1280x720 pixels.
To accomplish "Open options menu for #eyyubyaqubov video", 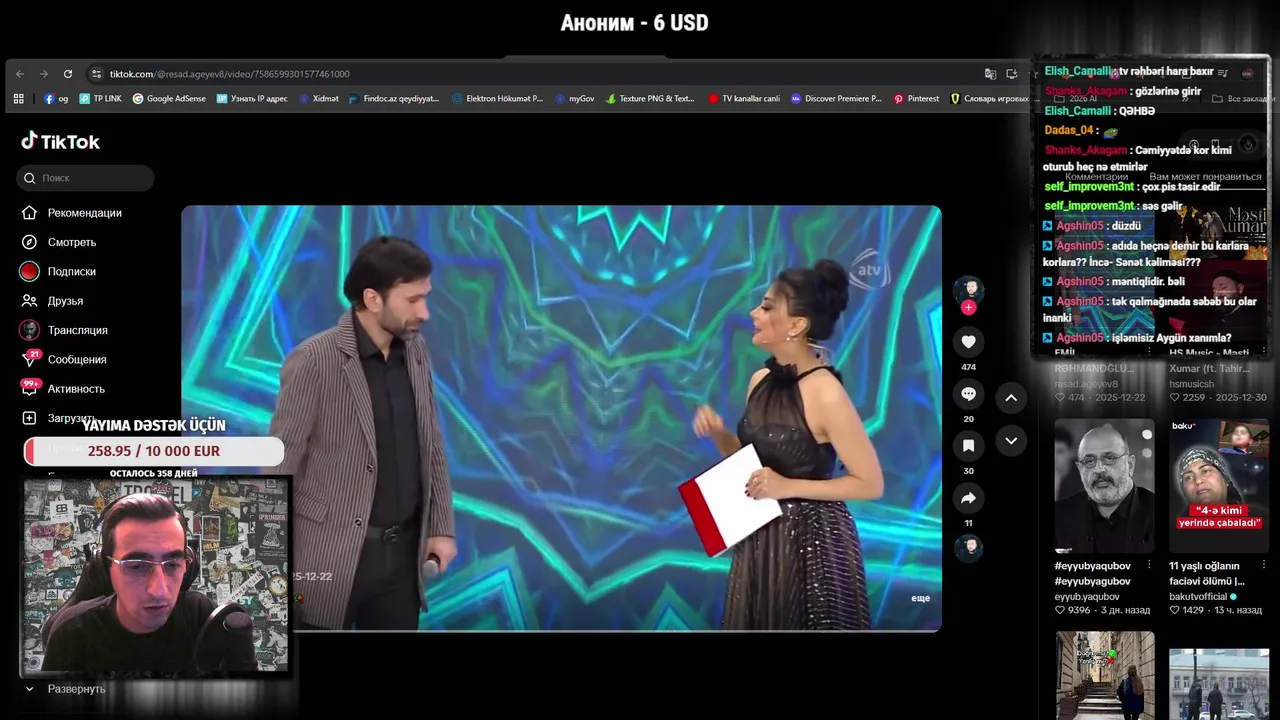I will pyautogui.click(x=1148, y=566).
